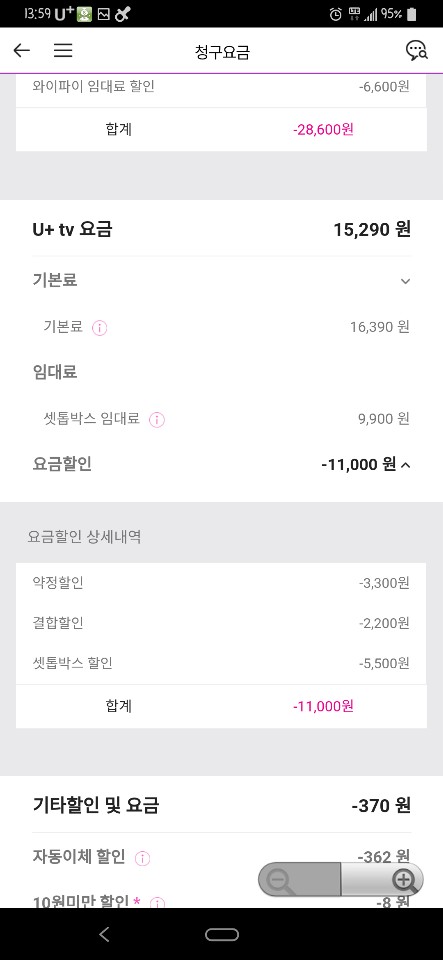This screenshot has width=443, height=960.
Task: Tap the U+ tv 요금 heading
Action: [72, 230]
